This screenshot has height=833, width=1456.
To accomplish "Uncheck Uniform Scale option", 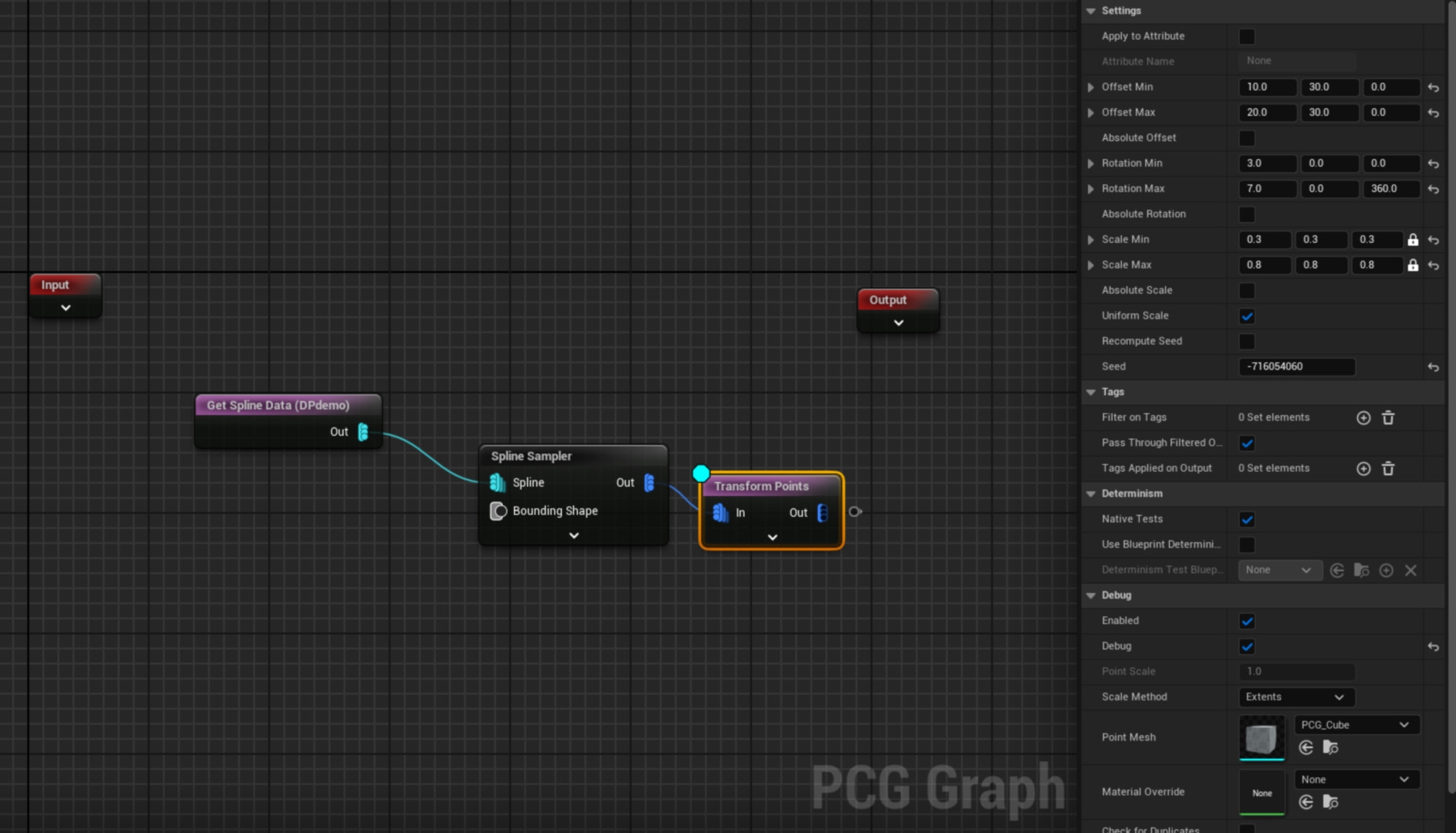I will 1246,316.
